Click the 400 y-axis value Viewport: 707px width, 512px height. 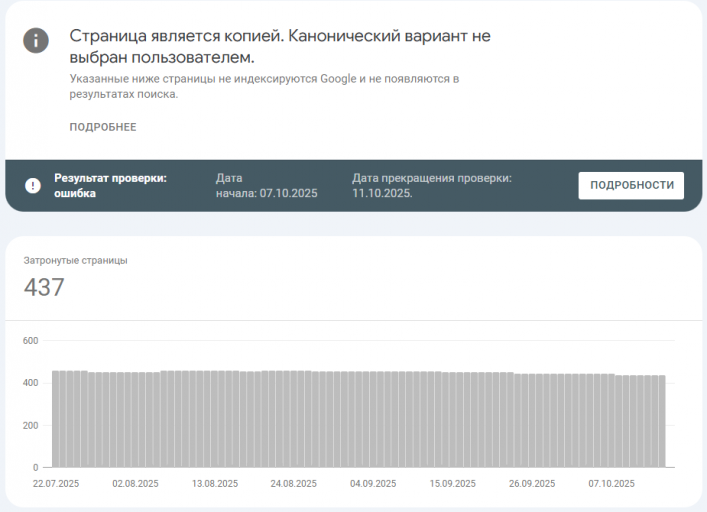(x=30, y=383)
